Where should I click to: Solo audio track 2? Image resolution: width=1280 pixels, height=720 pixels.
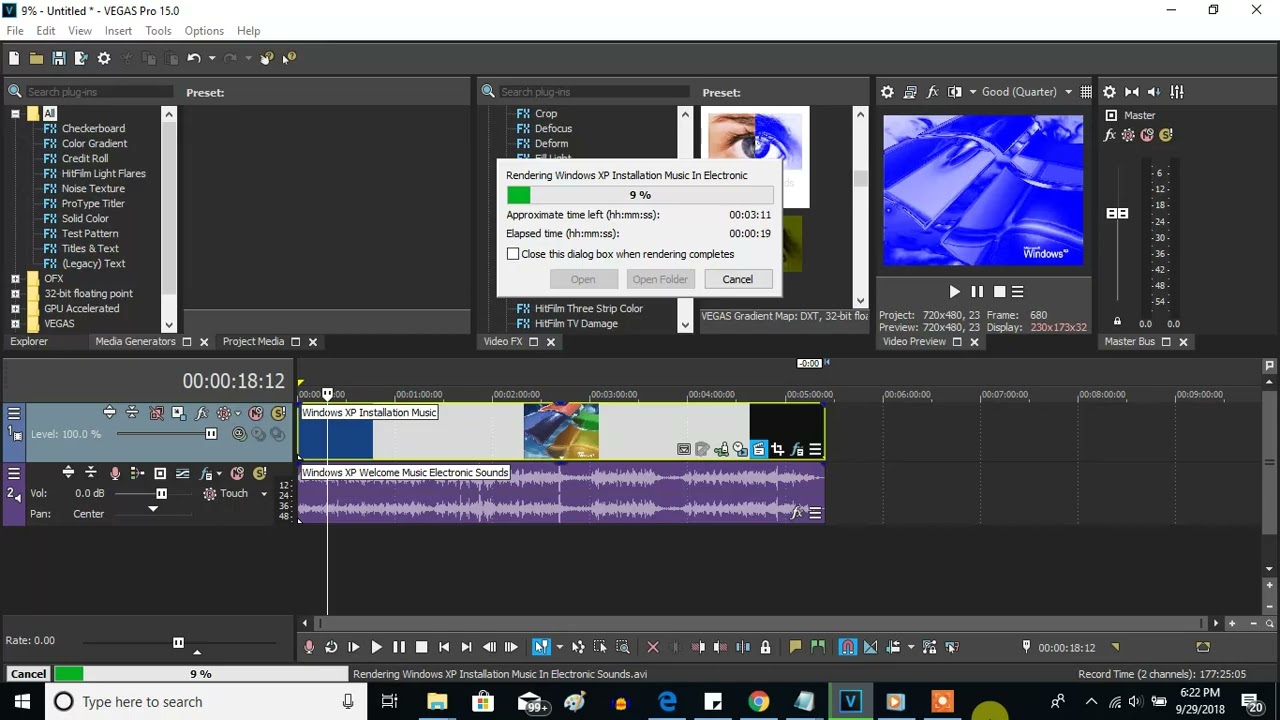[x=259, y=473]
